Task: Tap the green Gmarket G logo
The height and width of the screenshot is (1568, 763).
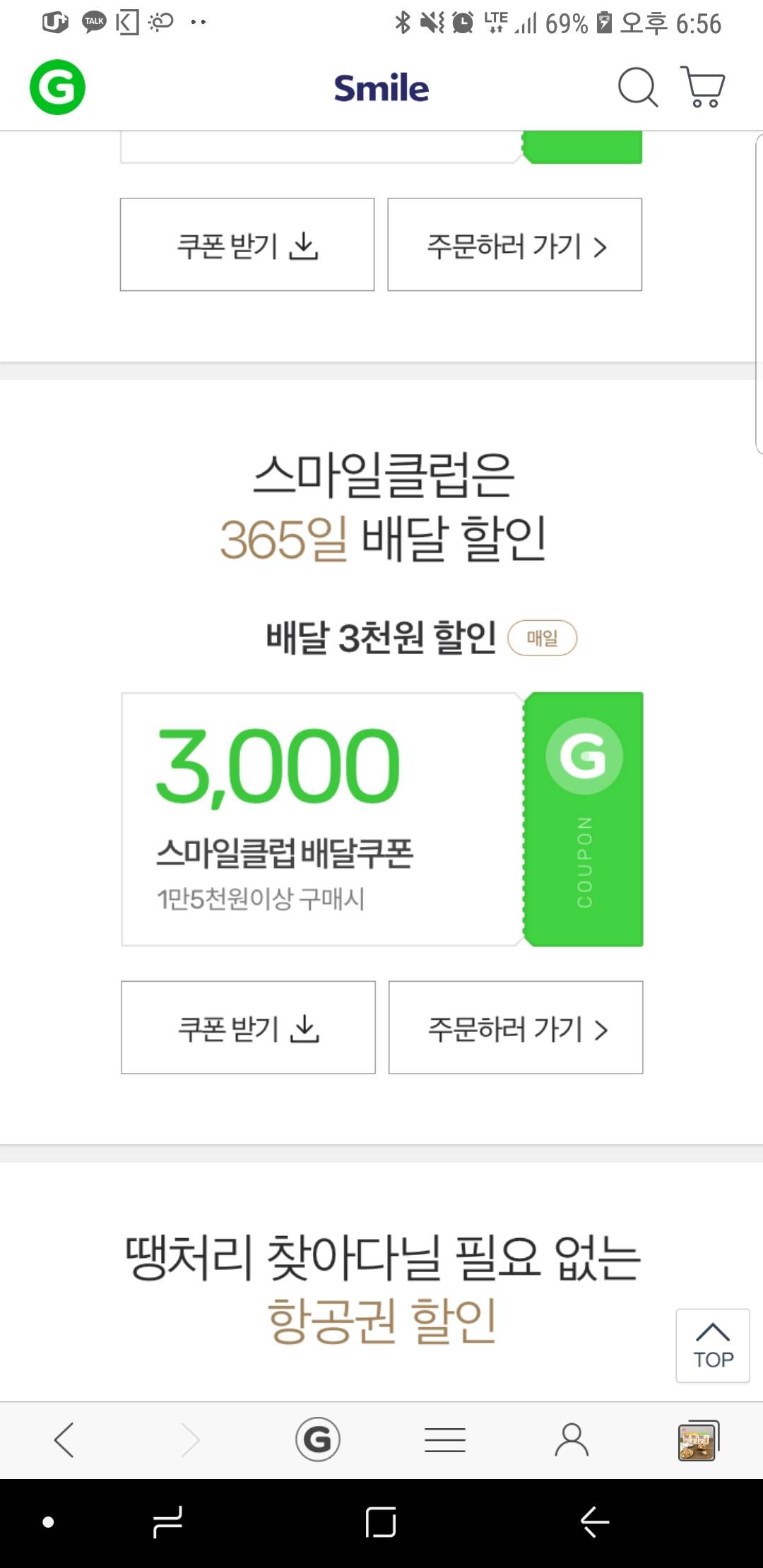Action: (57, 88)
